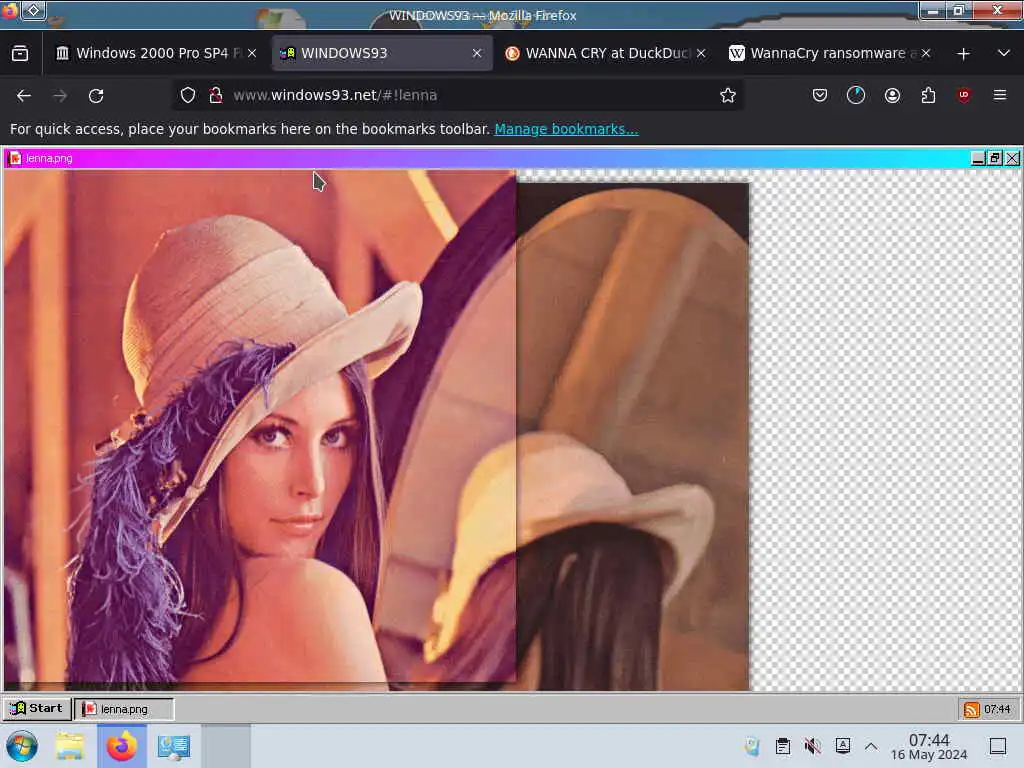Open the Windows93 Start button

tap(37, 709)
